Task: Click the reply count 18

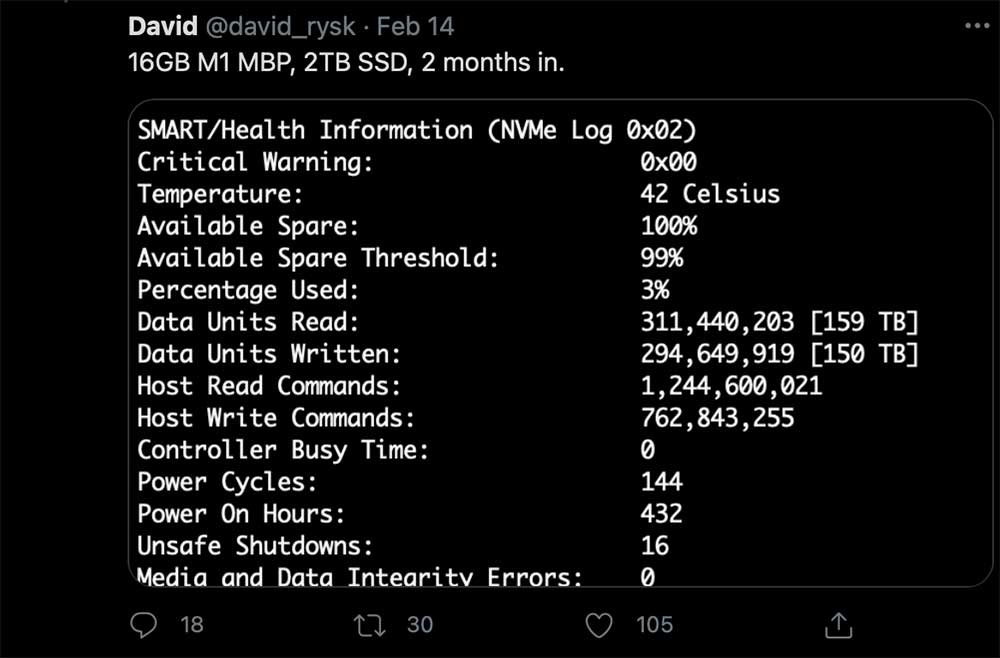Action: coord(191,625)
